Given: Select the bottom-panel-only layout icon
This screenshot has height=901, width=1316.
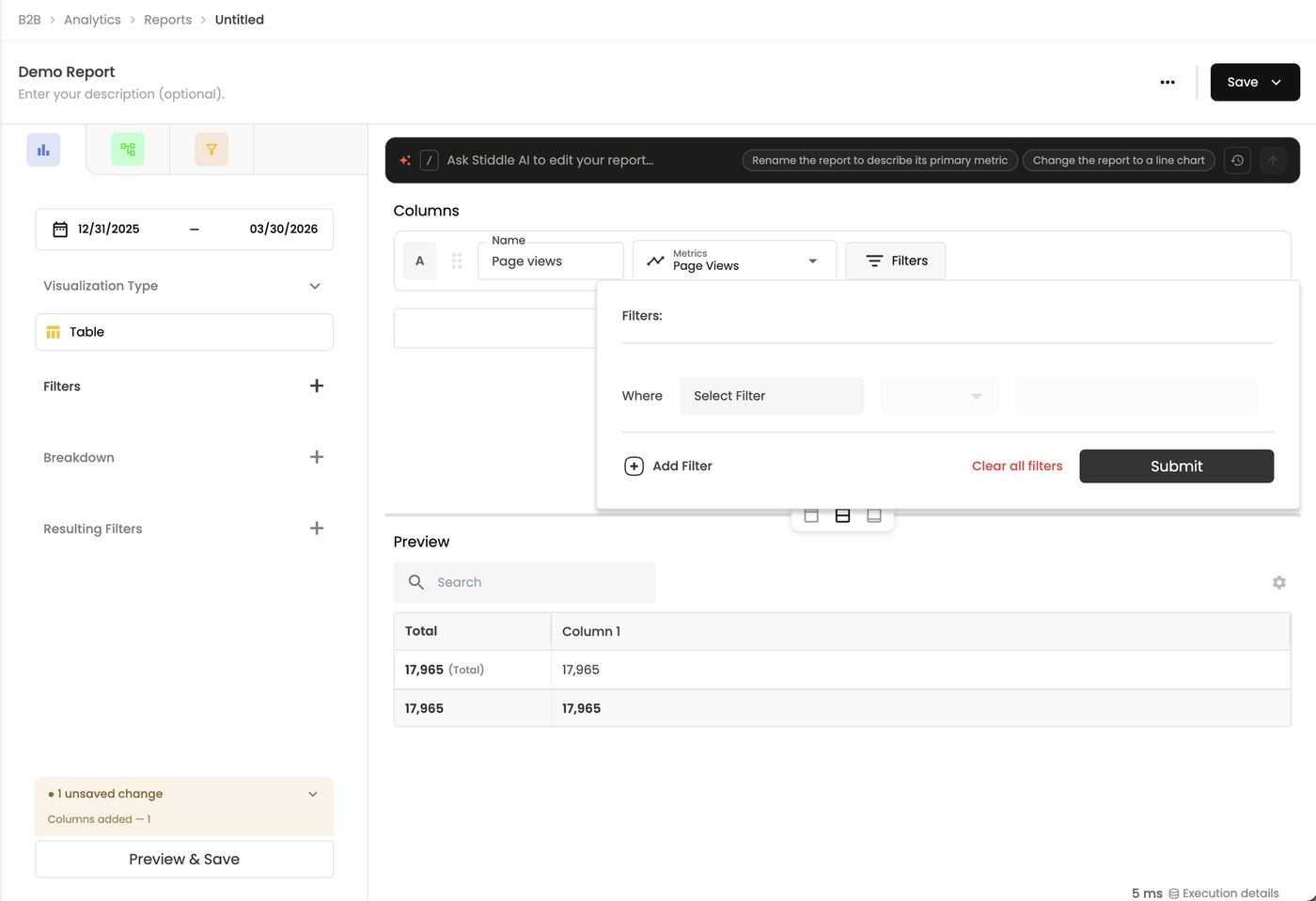Looking at the screenshot, I should pos(873,515).
